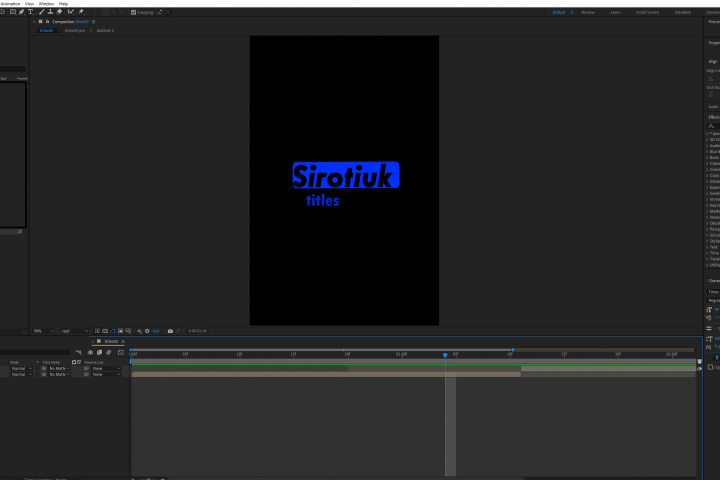Image resolution: width=720 pixels, height=480 pixels.
Task: Select the Brush tool
Action: pos(42,12)
